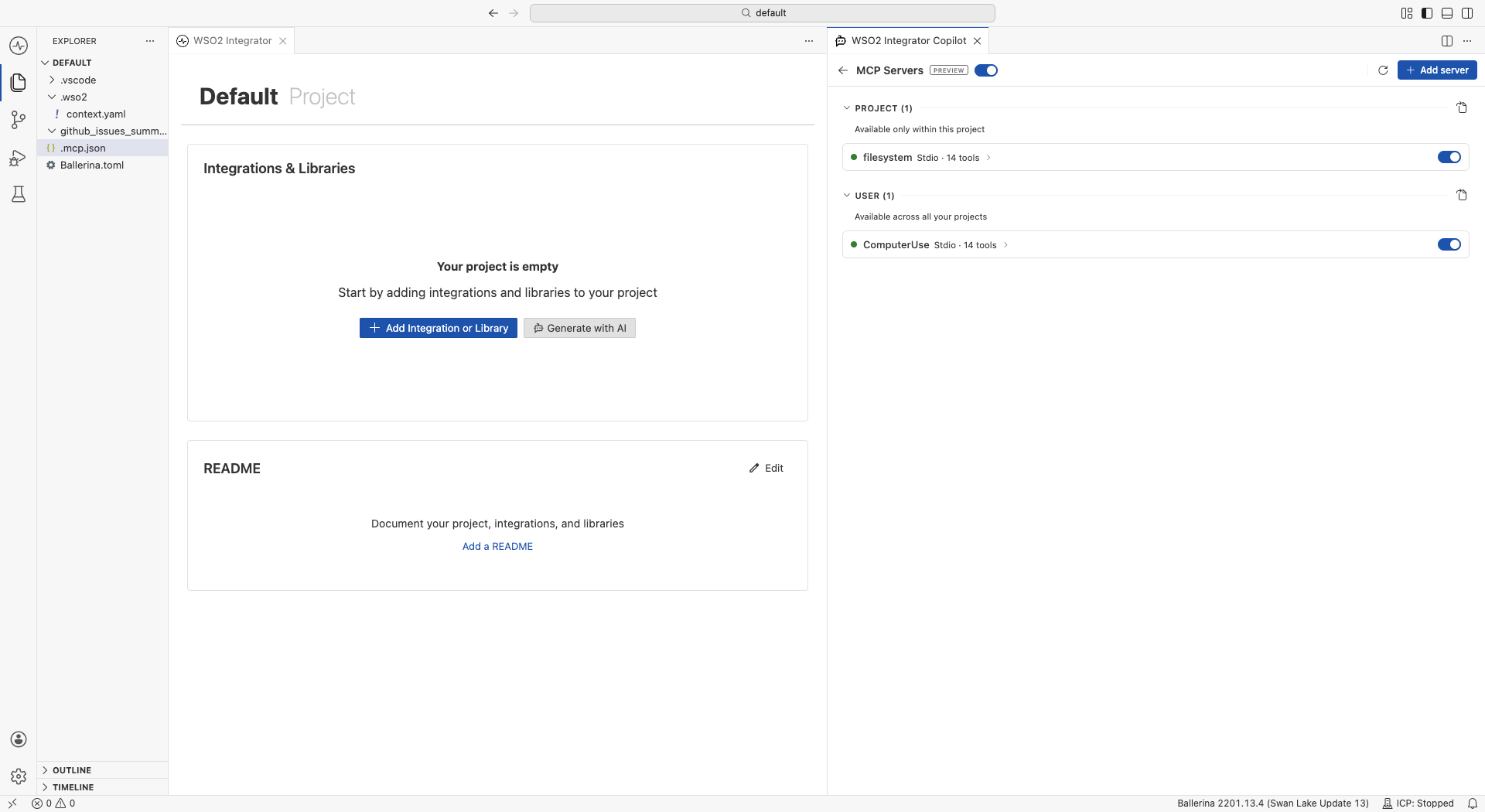
Task: Open the Source Control view
Action: tap(19, 120)
